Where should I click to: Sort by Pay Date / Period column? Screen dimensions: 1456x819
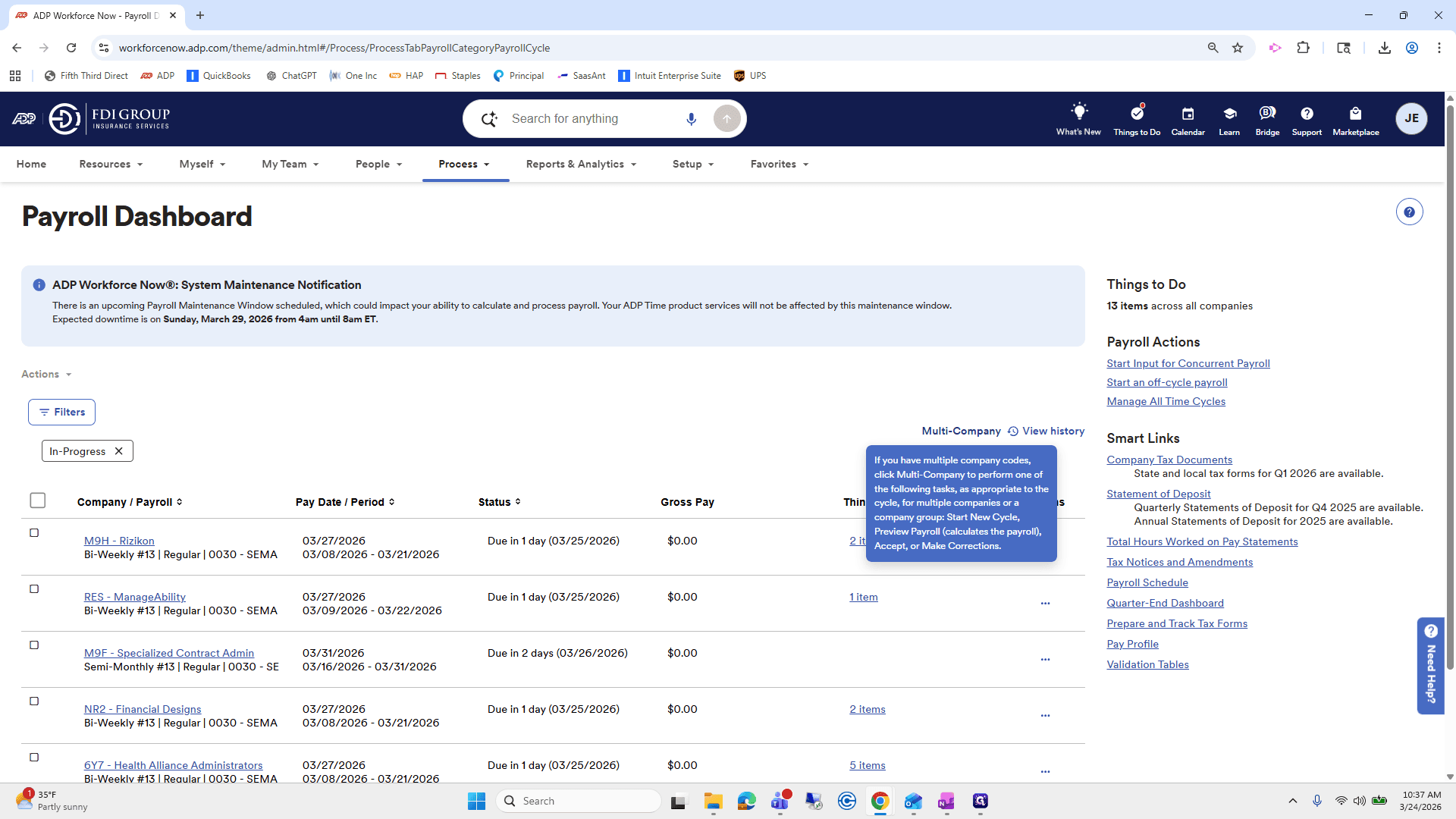pos(345,502)
